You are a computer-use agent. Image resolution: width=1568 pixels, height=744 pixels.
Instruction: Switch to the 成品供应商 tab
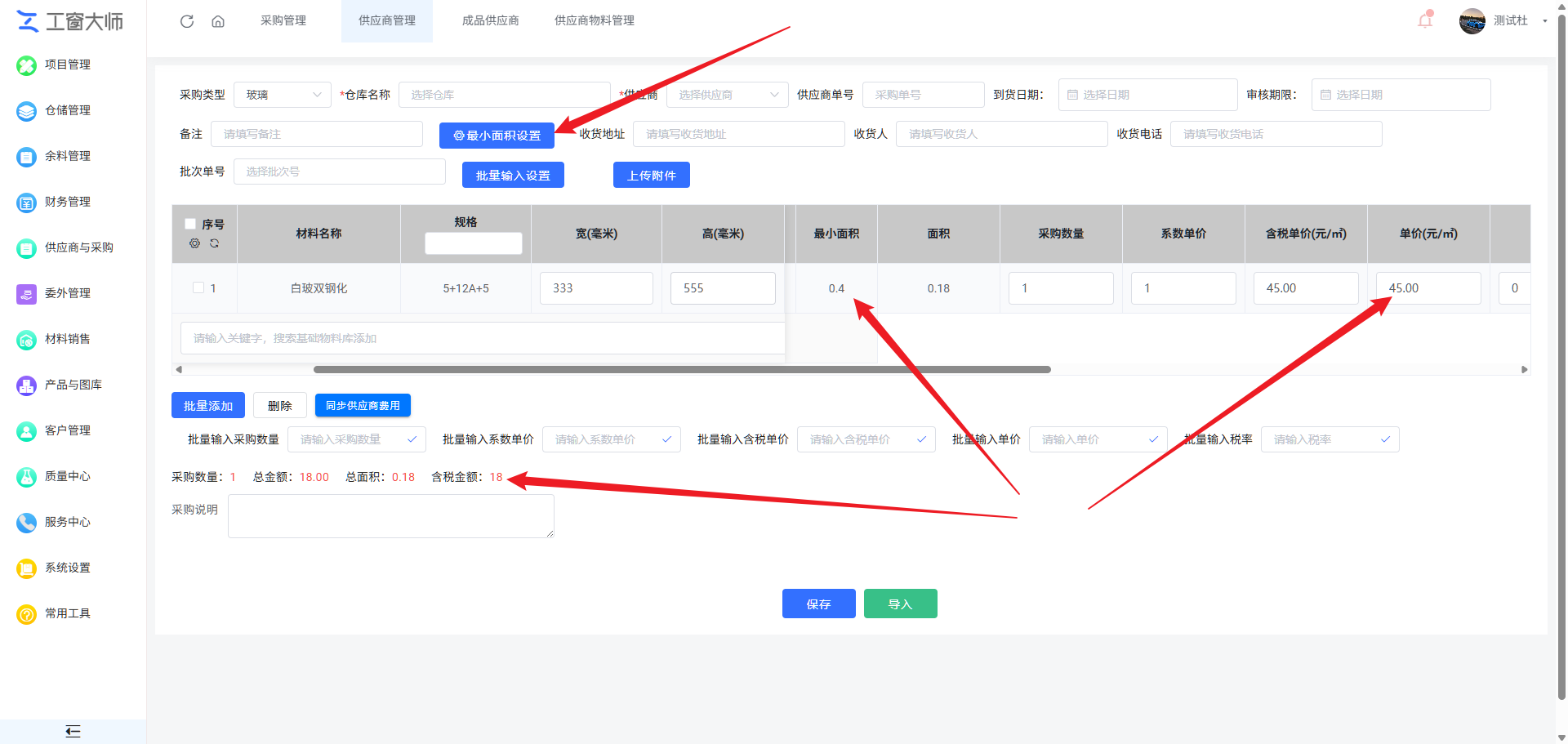(490, 20)
